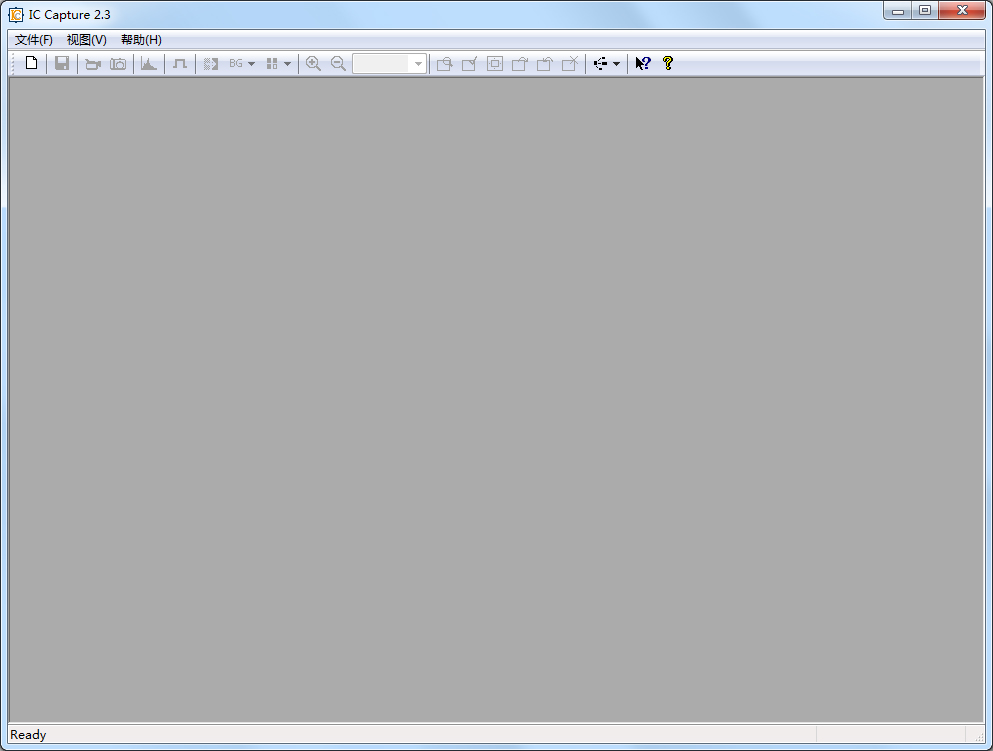Click the trigger pulse waveform icon
Screen dimensions: 993x751
[180, 64]
